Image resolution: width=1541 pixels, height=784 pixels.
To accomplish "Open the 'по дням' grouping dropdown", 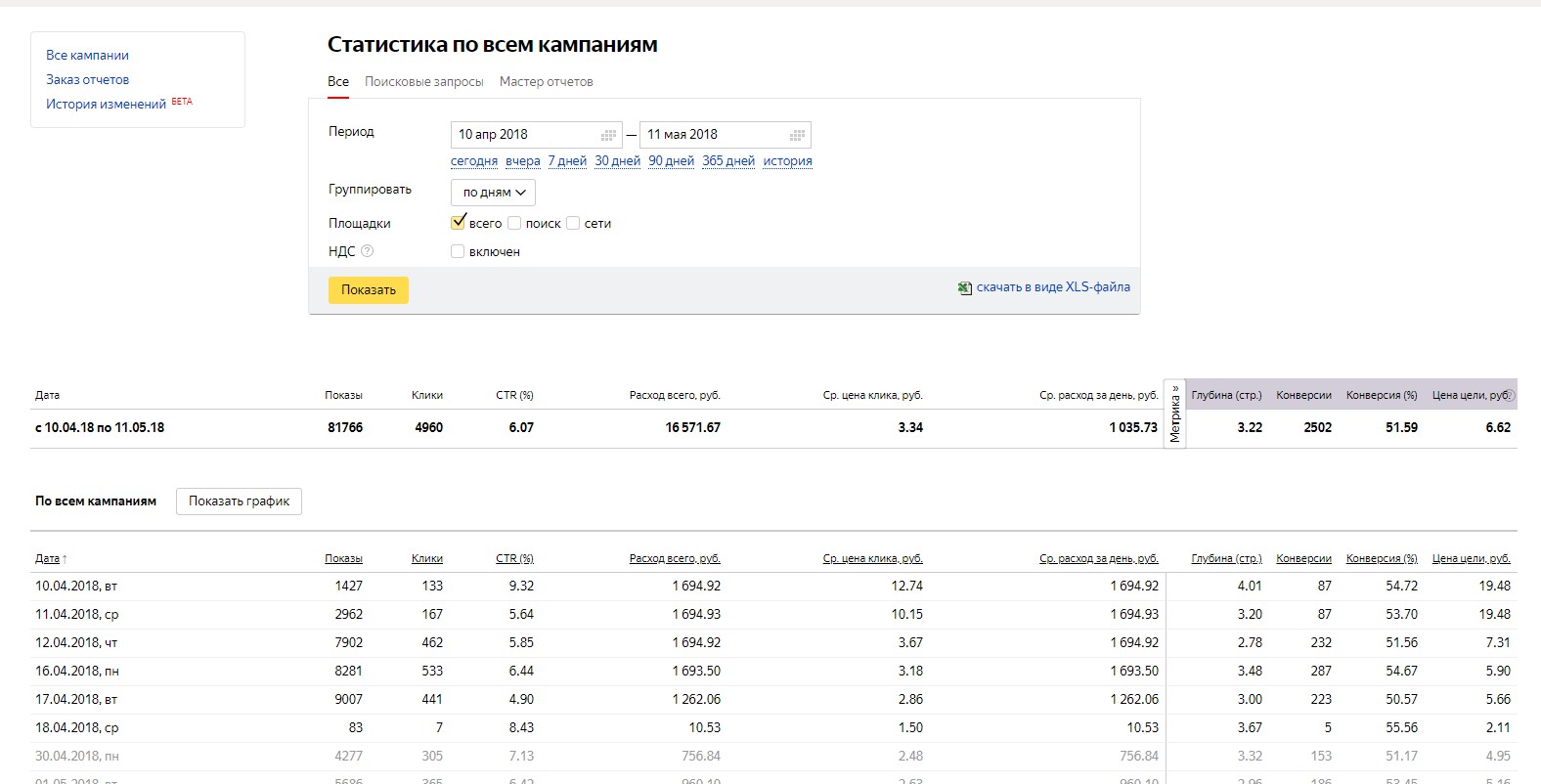I will [493, 193].
